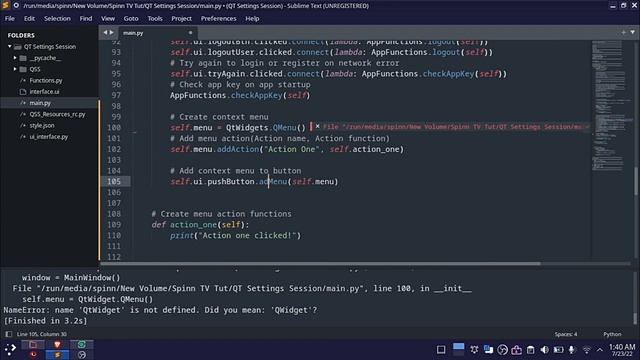This screenshot has height=360, width=640.
Task: Open the clock showing 1:40 AM
Action: coord(622,350)
